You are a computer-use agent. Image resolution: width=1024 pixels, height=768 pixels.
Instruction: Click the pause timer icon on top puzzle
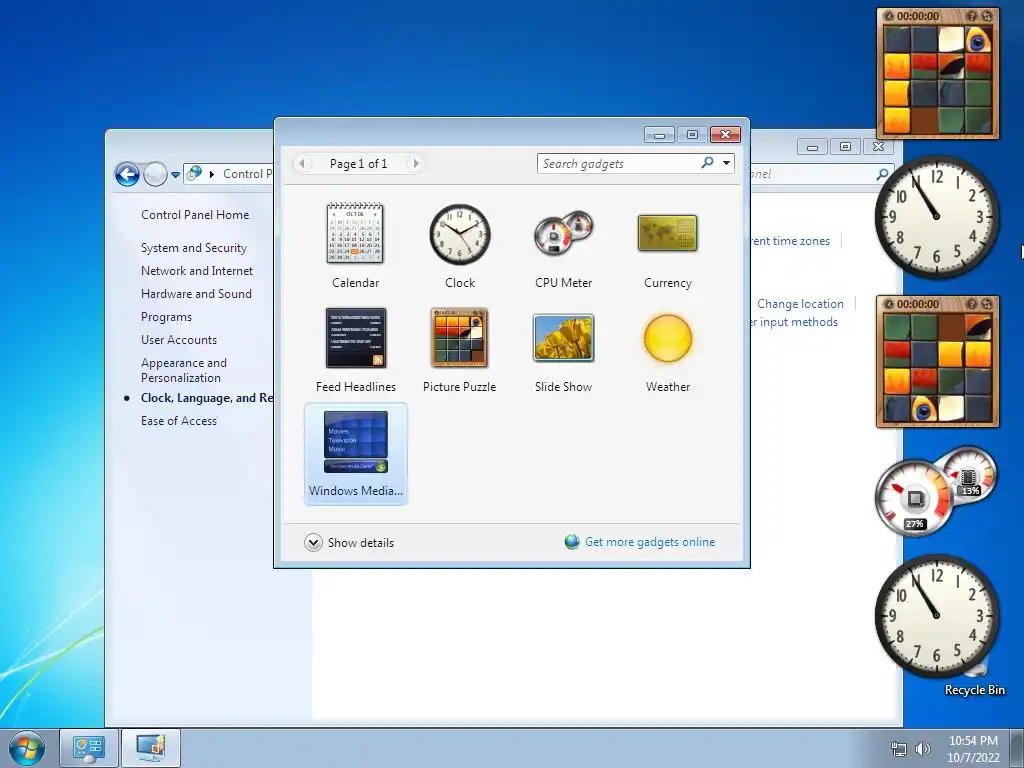(889, 16)
